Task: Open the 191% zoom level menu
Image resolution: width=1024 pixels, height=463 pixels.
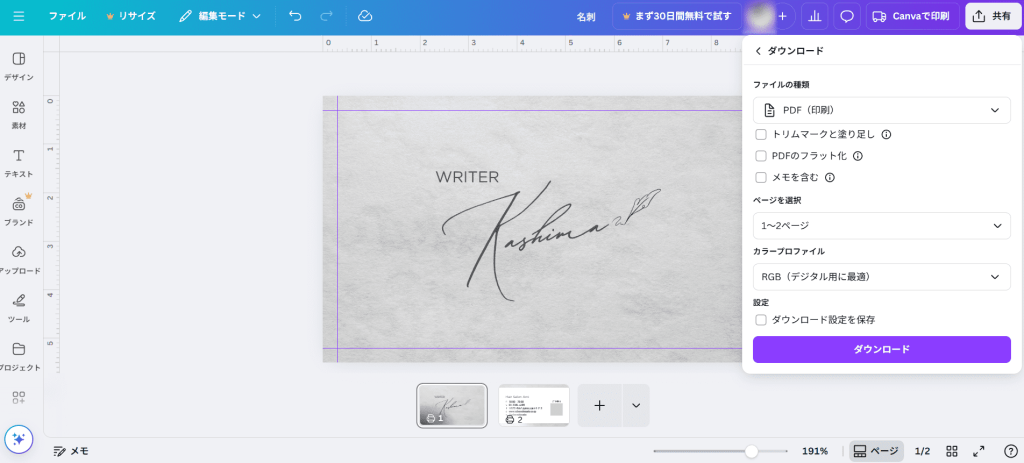Action: click(815, 451)
